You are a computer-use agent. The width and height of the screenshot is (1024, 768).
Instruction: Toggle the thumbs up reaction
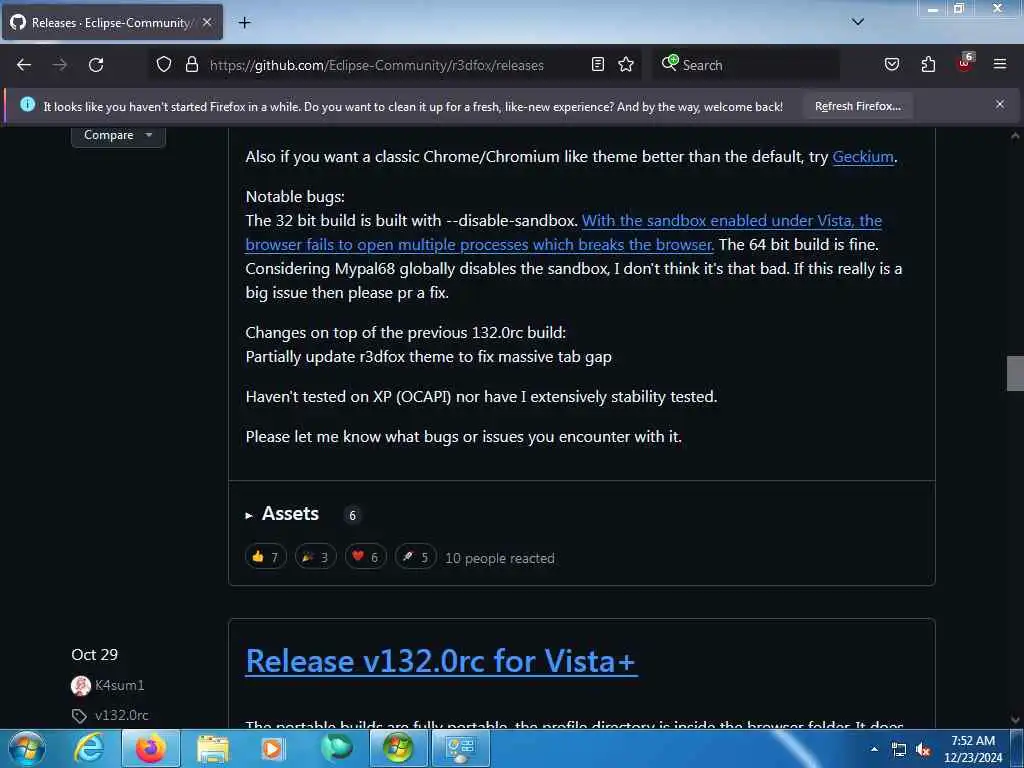point(266,557)
